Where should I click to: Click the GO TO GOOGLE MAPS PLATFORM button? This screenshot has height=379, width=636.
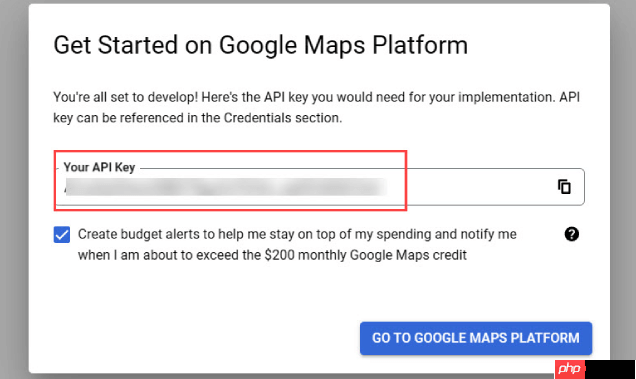click(476, 338)
